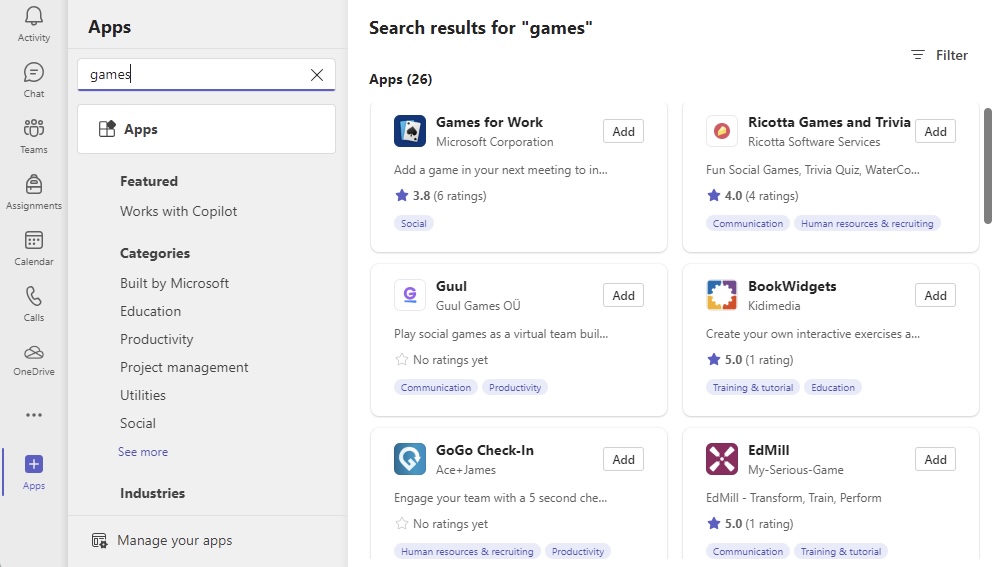Open the BookWidgets app icon
Viewport: 998px width, 567px height.
pos(722,295)
